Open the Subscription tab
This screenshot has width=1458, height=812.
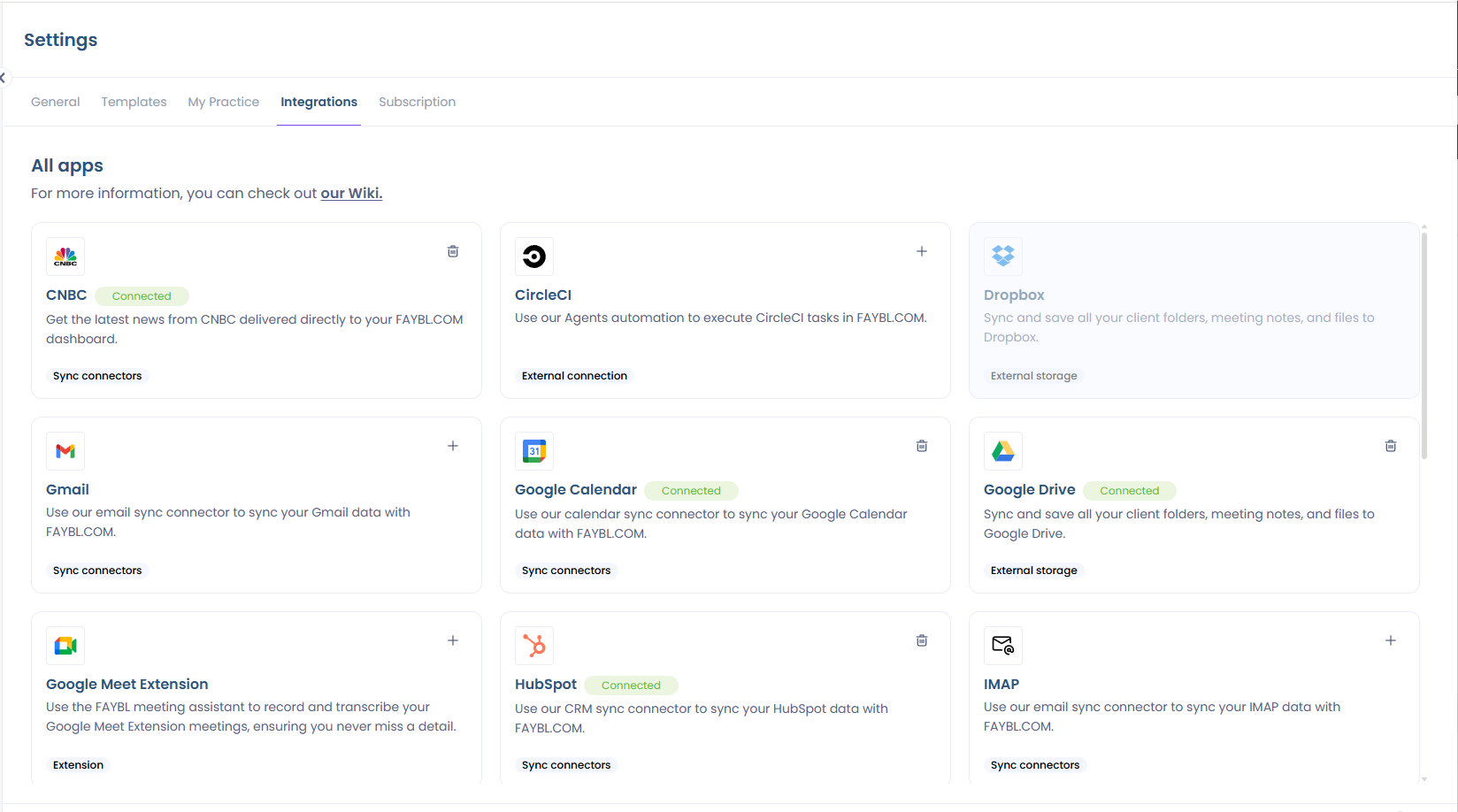[x=417, y=102]
